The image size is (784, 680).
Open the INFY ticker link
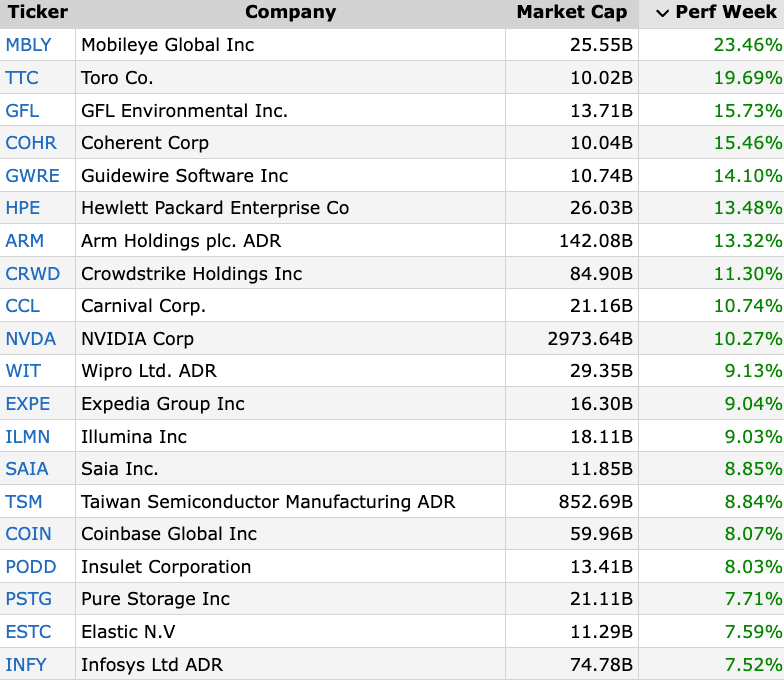27,665
